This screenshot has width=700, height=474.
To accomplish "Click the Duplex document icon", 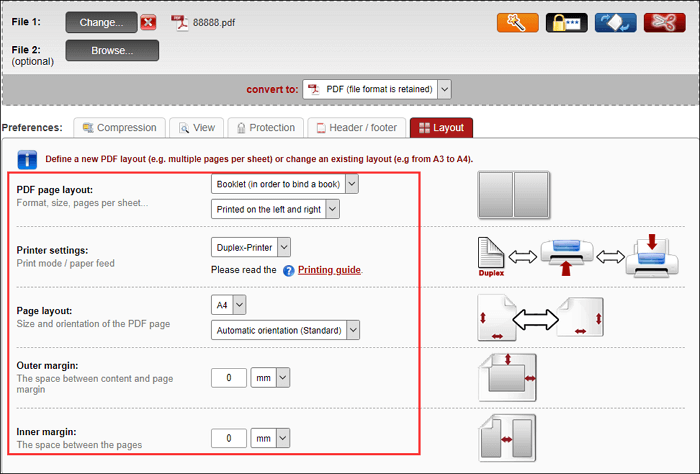I will coord(491,256).
